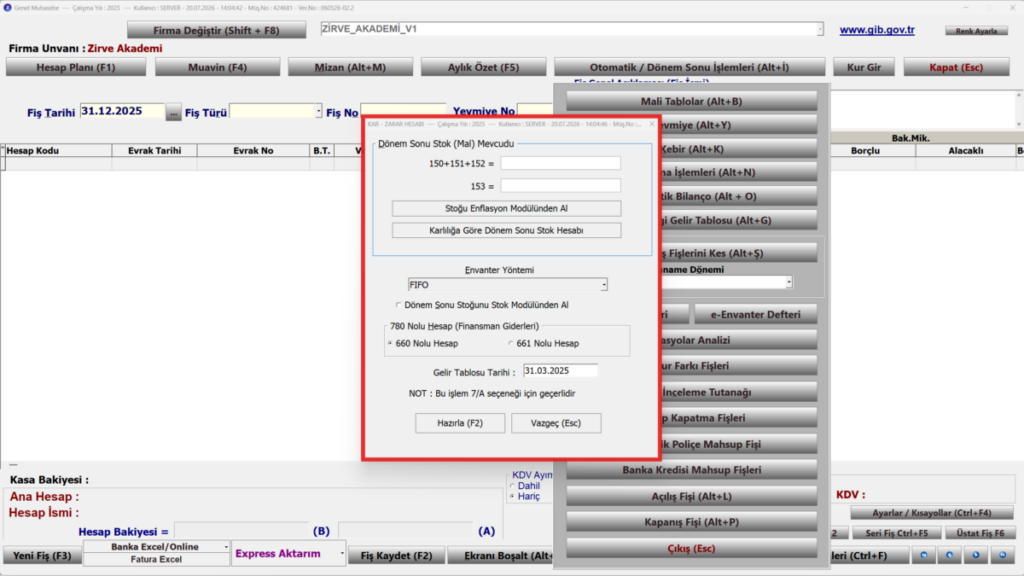Close the Kar-Zarar Hesabı dialog with X
The height and width of the screenshot is (576, 1024).
[x=651, y=123]
